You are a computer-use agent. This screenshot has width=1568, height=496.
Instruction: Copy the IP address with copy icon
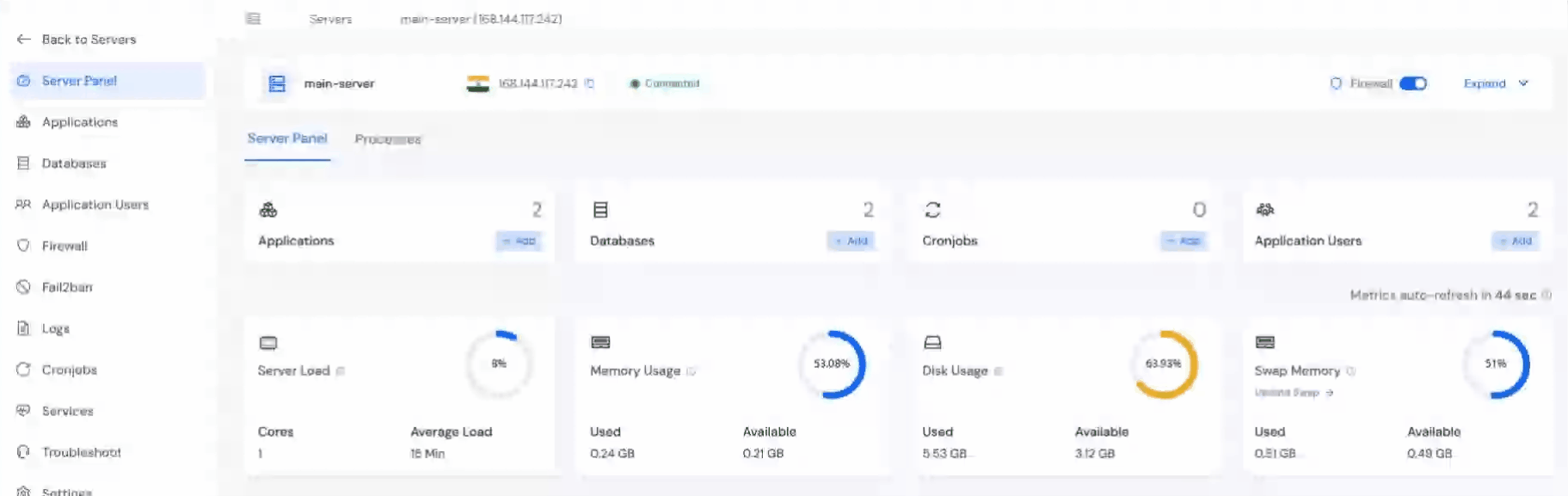[x=589, y=83]
